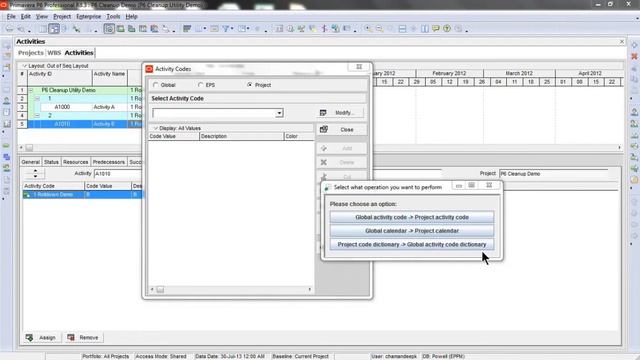Click the Activity Code column header in details
Screen dimensions: 640x360
point(53,186)
